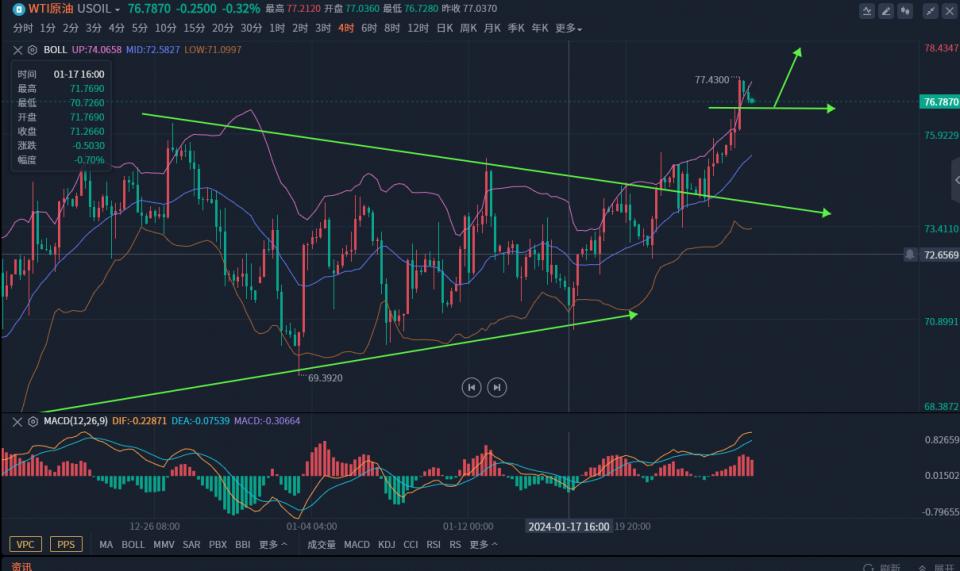Screen dimensions: 960x571
Task: Click the 12-26 08:00 time axis label
Action: click(154, 526)
